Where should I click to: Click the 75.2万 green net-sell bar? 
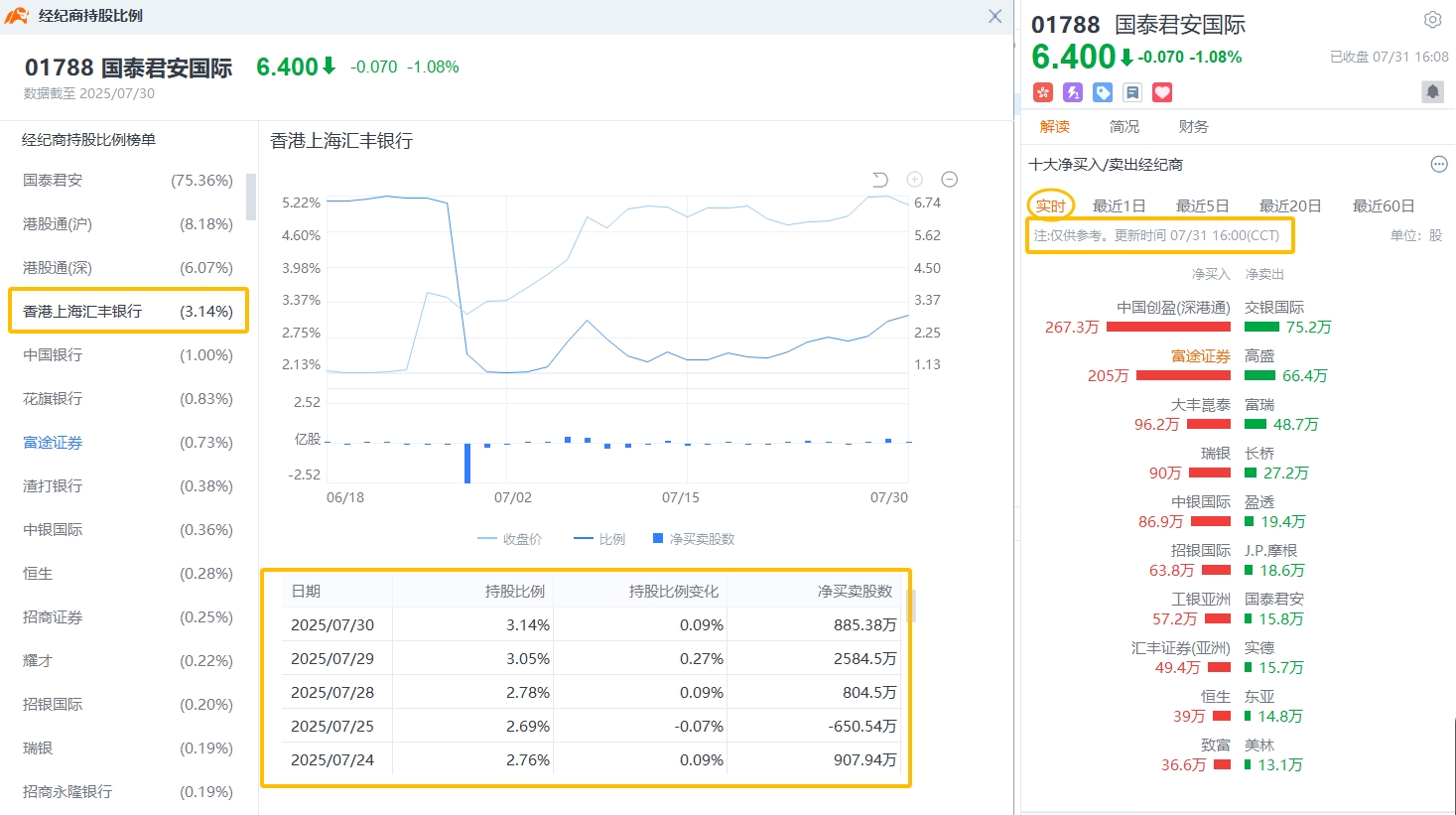[x=1261, y=327]
